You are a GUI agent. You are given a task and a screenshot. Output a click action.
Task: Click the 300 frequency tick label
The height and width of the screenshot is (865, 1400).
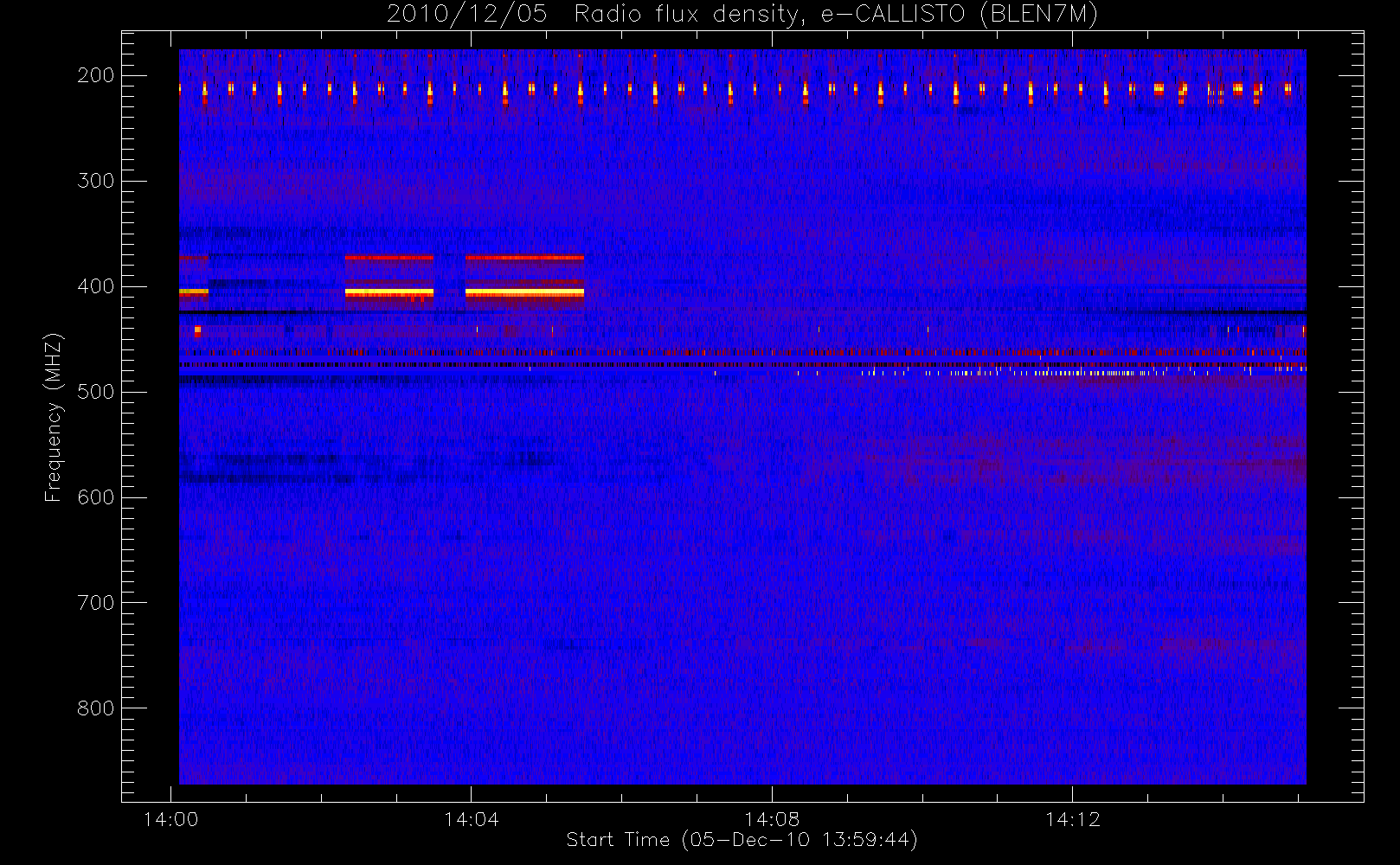[x=96, y=181]
